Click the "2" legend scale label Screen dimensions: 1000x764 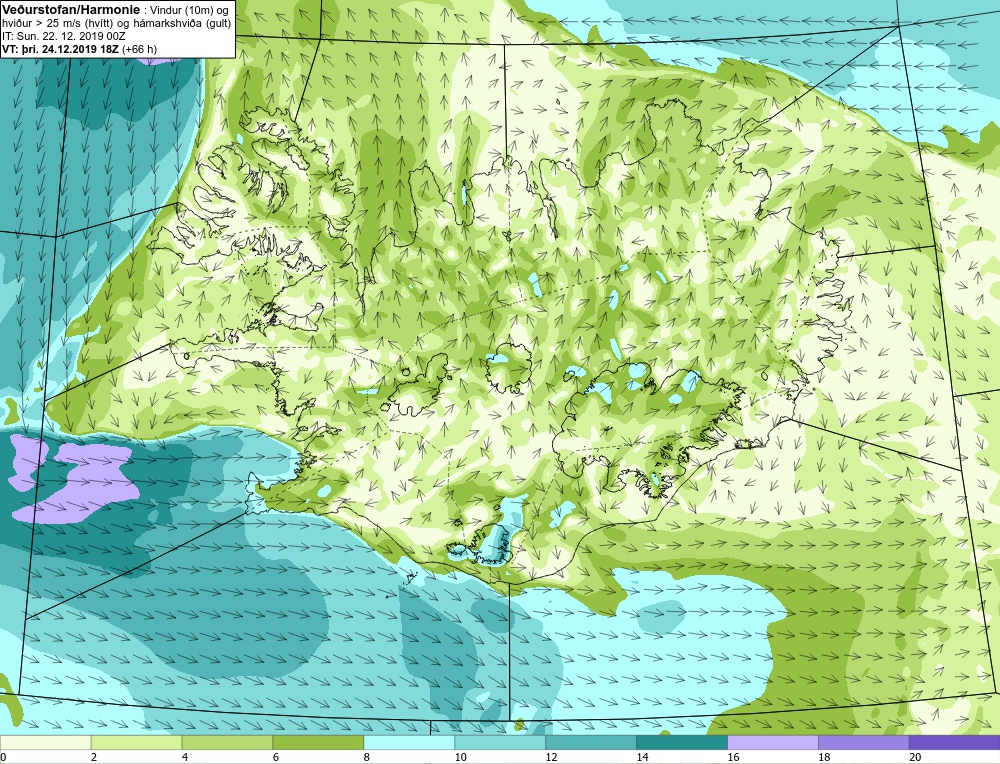pos(94,757)
